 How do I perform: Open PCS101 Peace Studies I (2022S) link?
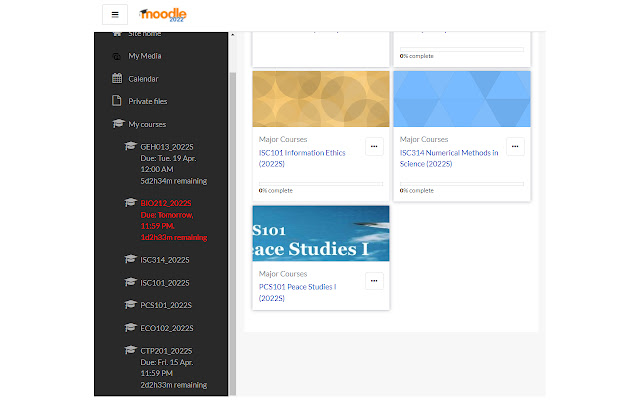[298, 293]
